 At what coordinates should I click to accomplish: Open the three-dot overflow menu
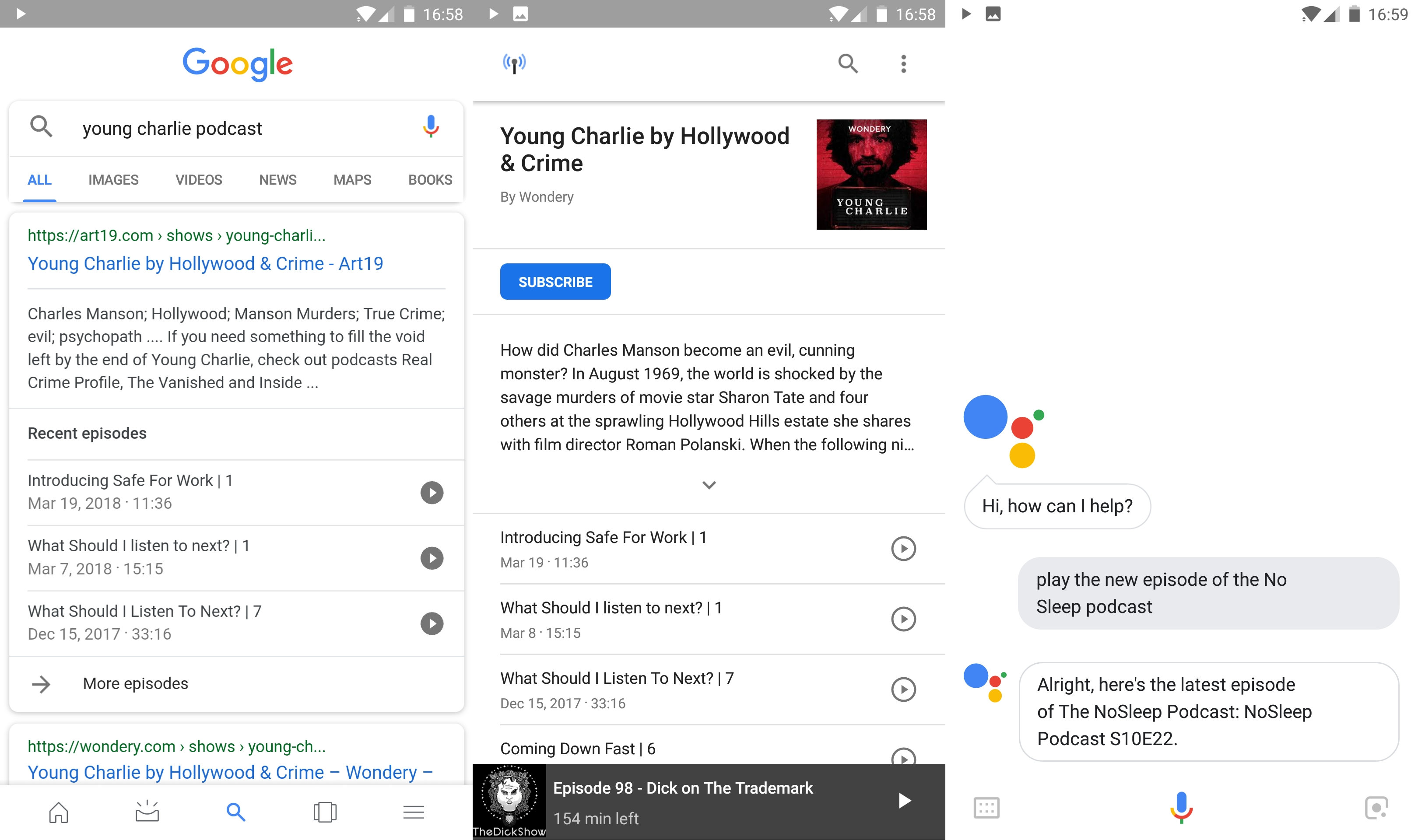[x=903, y=64]
